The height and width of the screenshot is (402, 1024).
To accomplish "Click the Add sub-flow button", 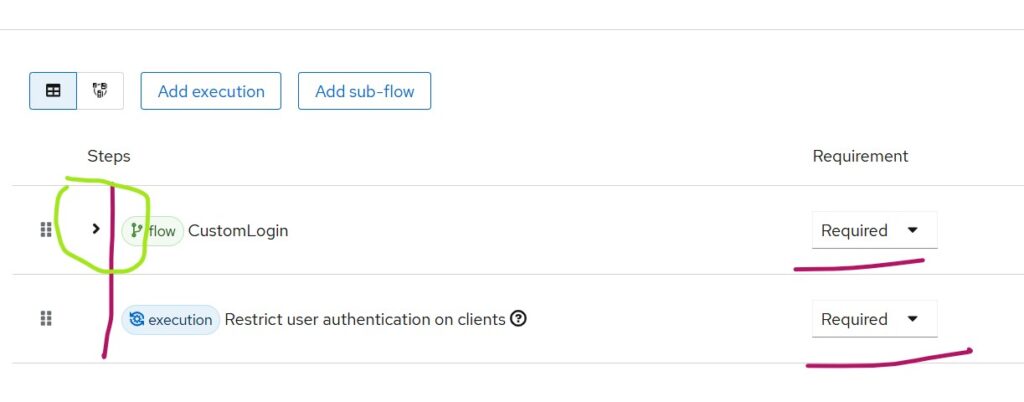I will click(x=364, y=91).
